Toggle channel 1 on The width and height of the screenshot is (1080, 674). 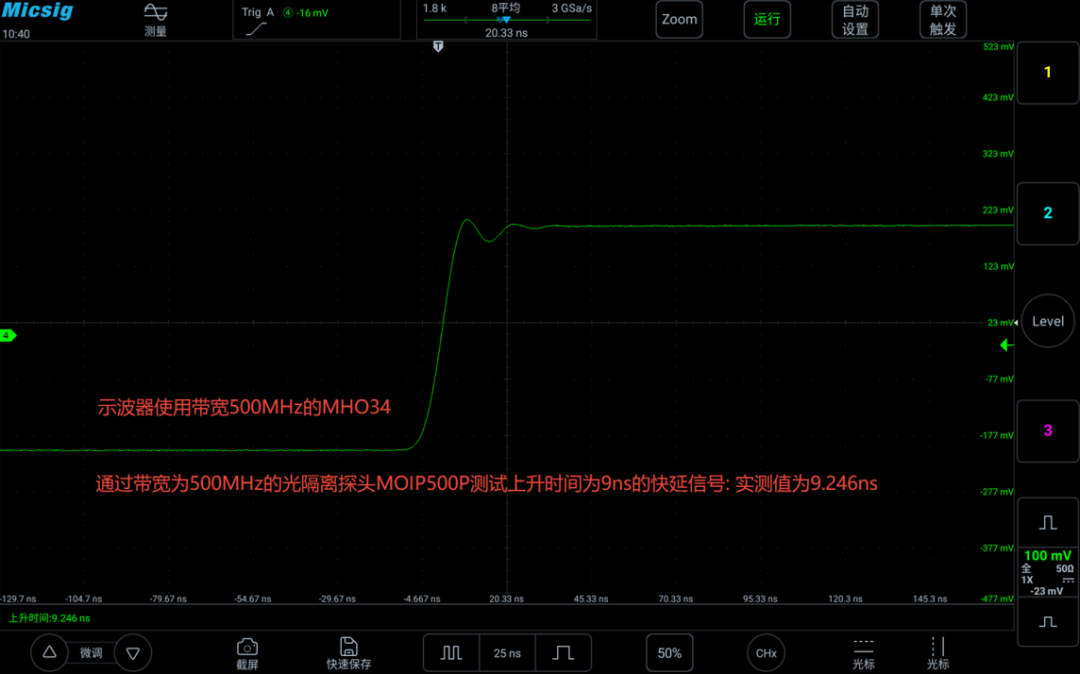tap(1048, 72)
